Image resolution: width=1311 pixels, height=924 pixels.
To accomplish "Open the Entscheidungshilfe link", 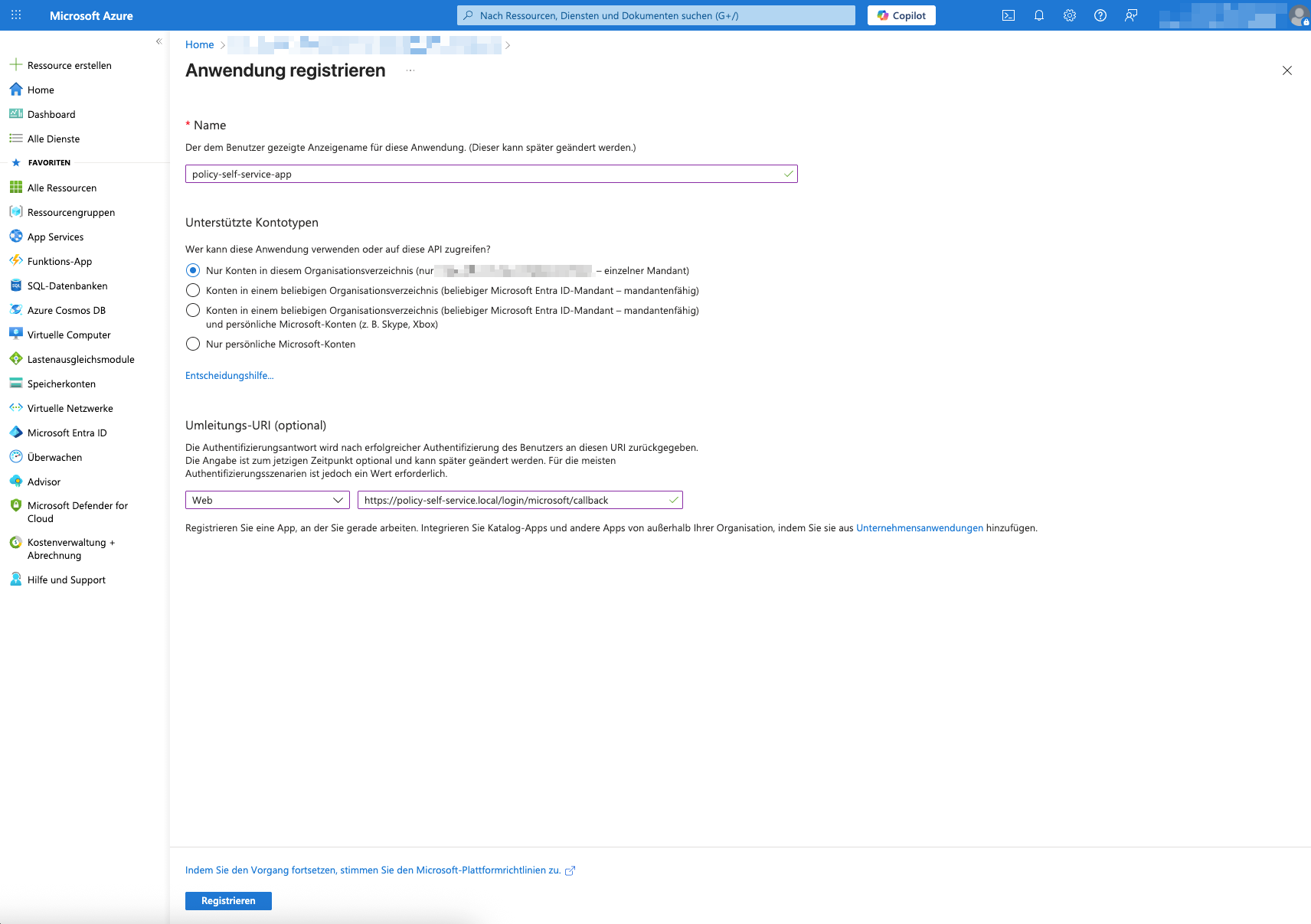I will point(229,375).
